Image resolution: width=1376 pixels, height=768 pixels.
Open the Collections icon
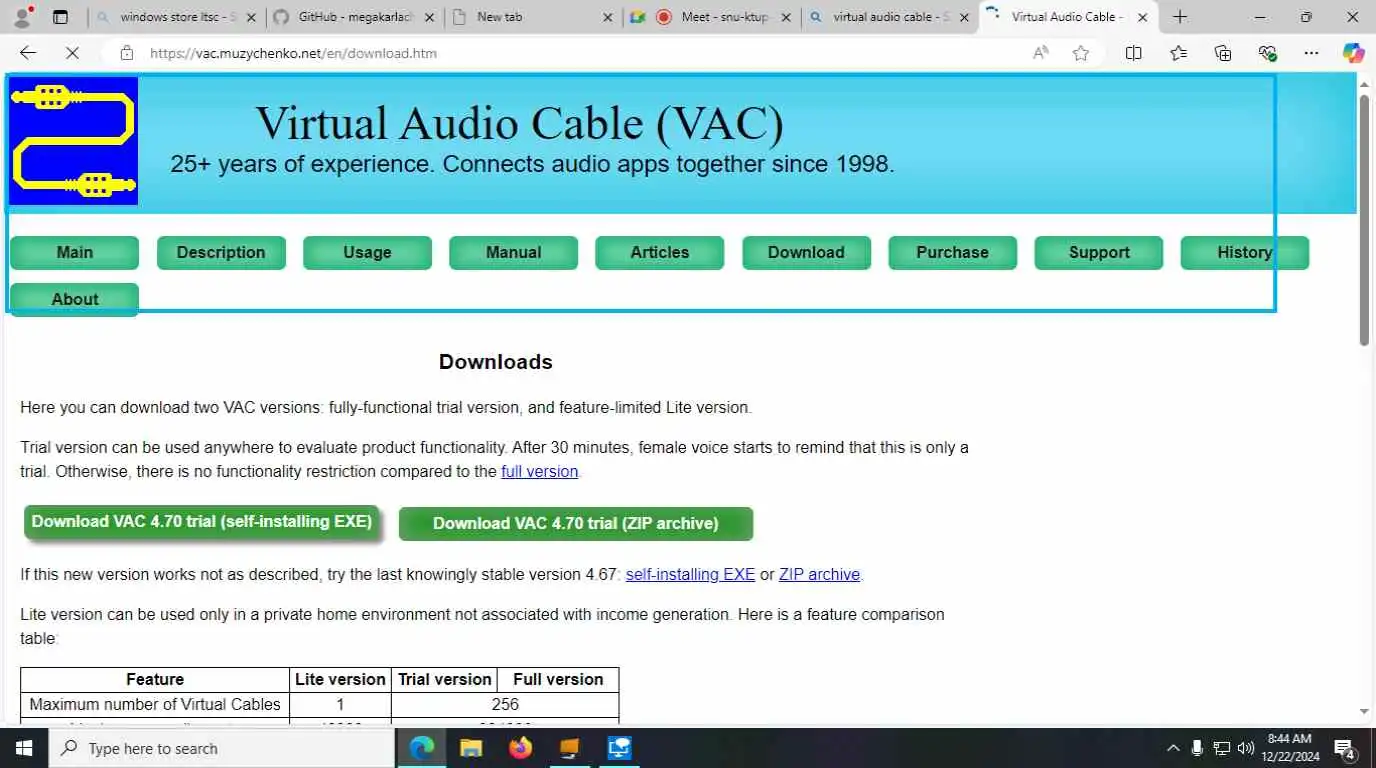click(x=1223, y=53)
